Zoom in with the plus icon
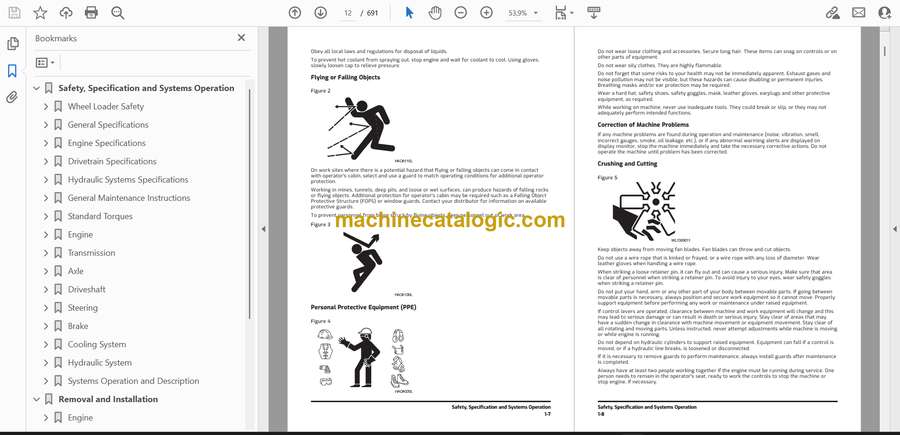The image size is (900, 435). (486, 13)
